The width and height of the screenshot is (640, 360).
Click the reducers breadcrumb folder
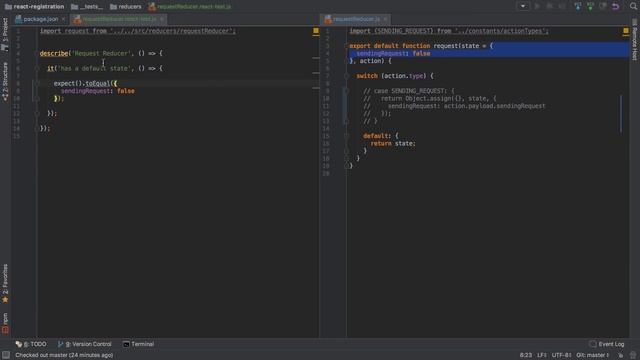(x=126, y=7)
